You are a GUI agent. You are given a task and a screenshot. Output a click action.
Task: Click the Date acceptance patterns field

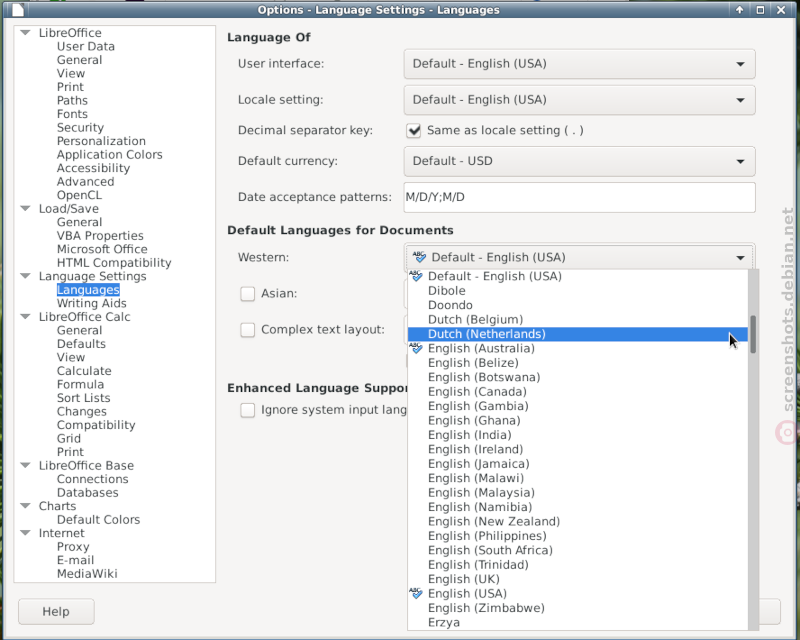point(579,197)
